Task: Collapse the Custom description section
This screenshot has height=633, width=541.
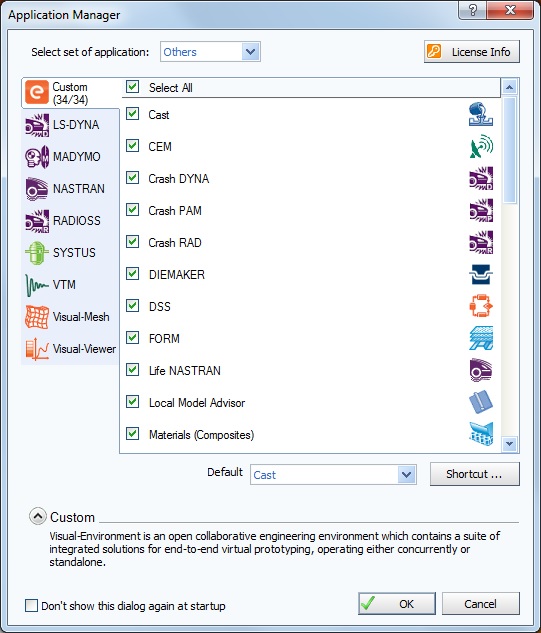Action: 38,516
